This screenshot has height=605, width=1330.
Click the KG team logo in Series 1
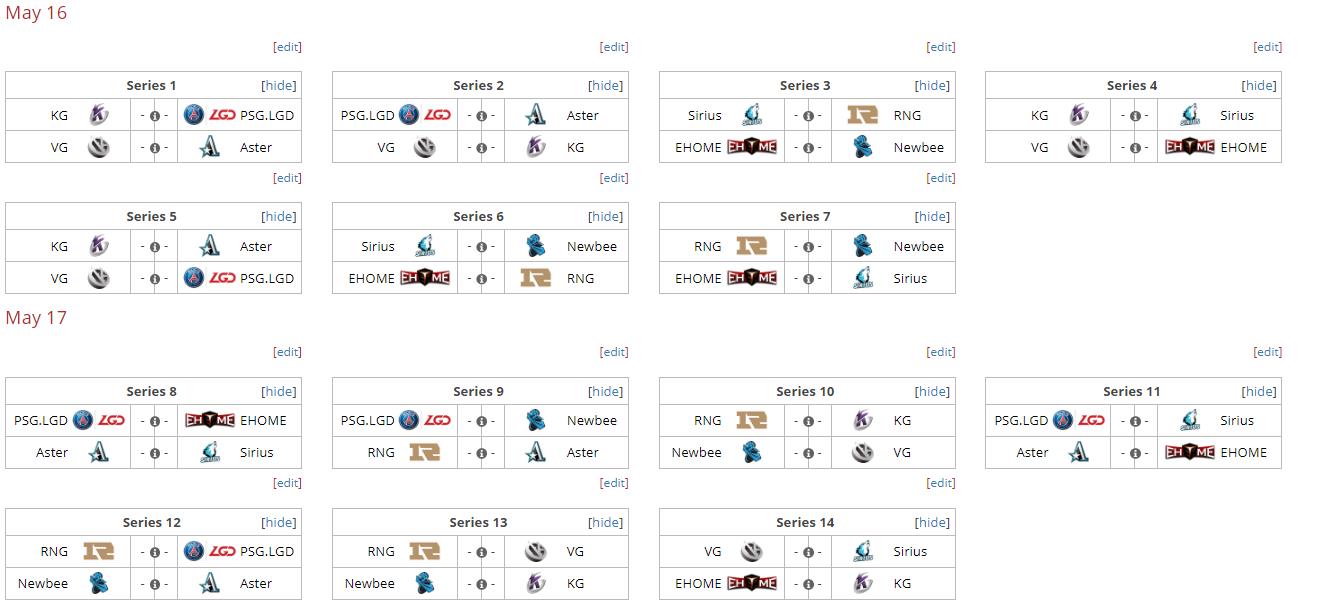click(99, 115)
